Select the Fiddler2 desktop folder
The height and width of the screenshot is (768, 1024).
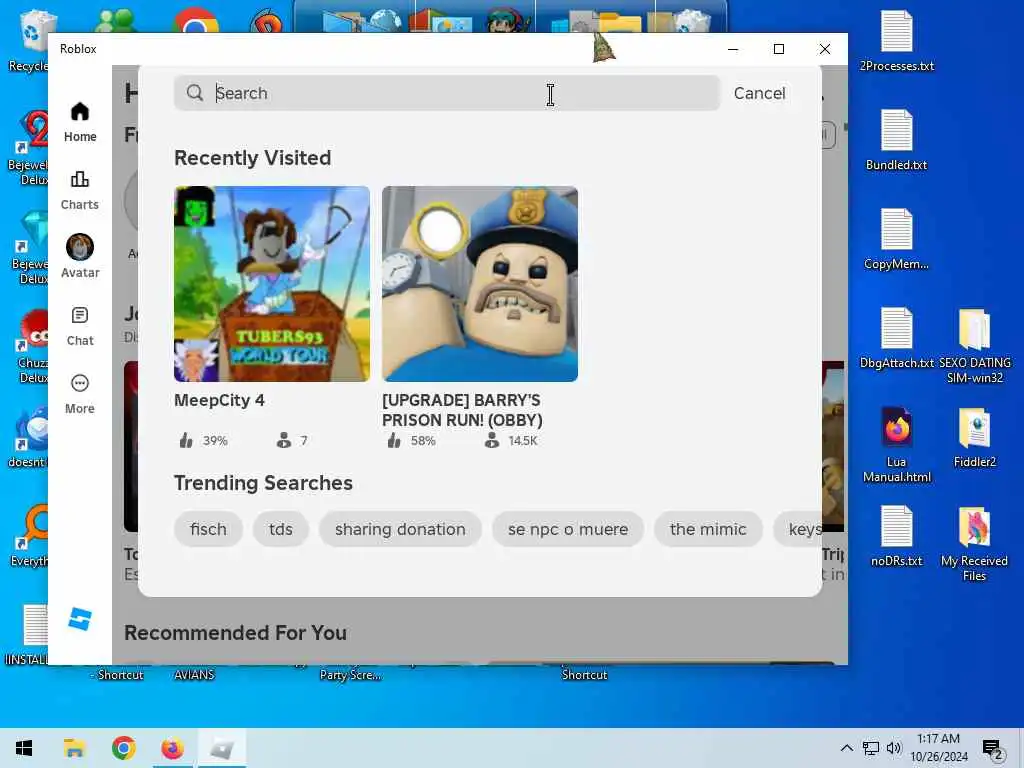pyautogui.click(x=974, y=438)
